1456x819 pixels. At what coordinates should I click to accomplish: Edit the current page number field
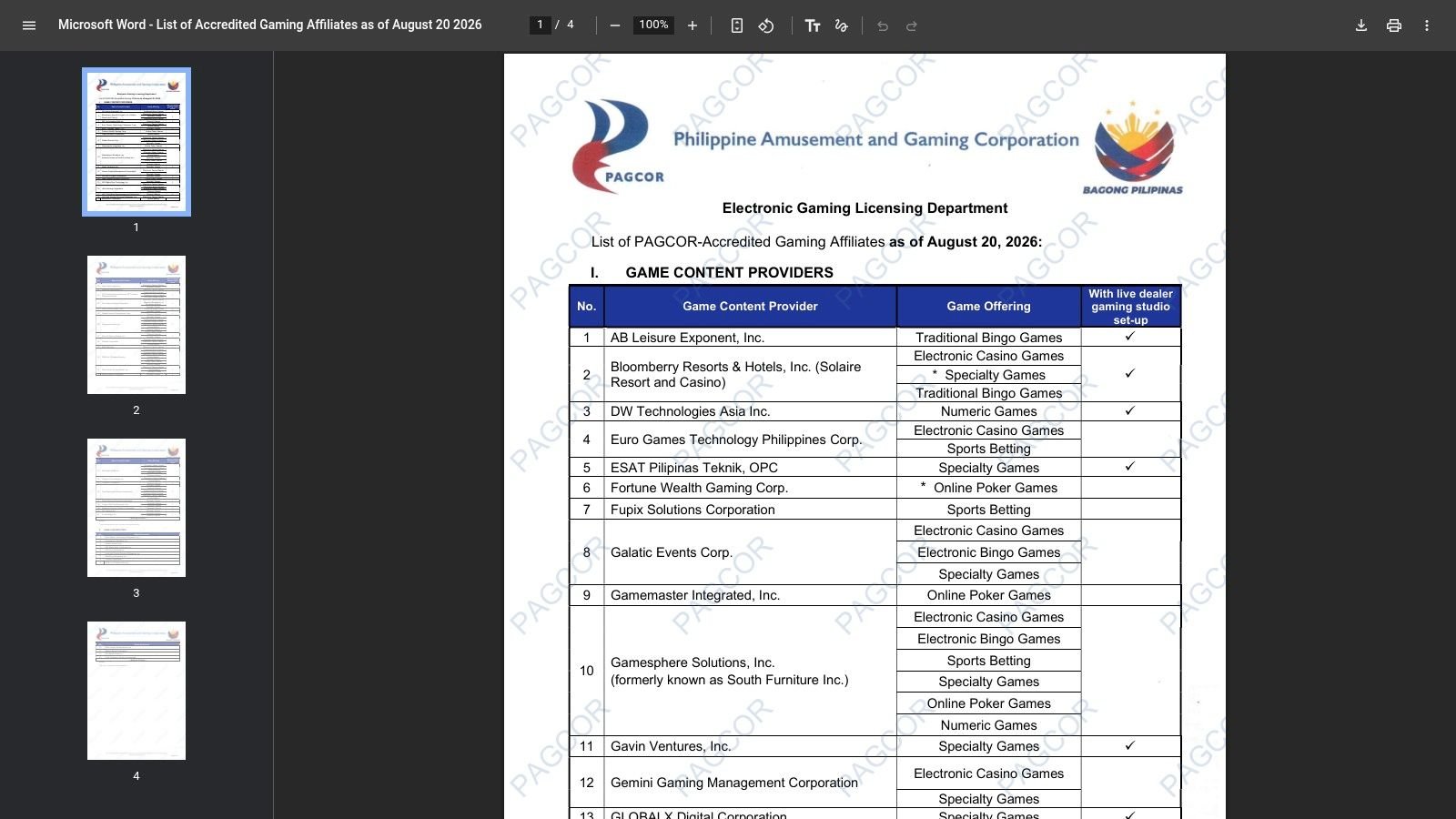pyautogui.click(x=541, y=25)
